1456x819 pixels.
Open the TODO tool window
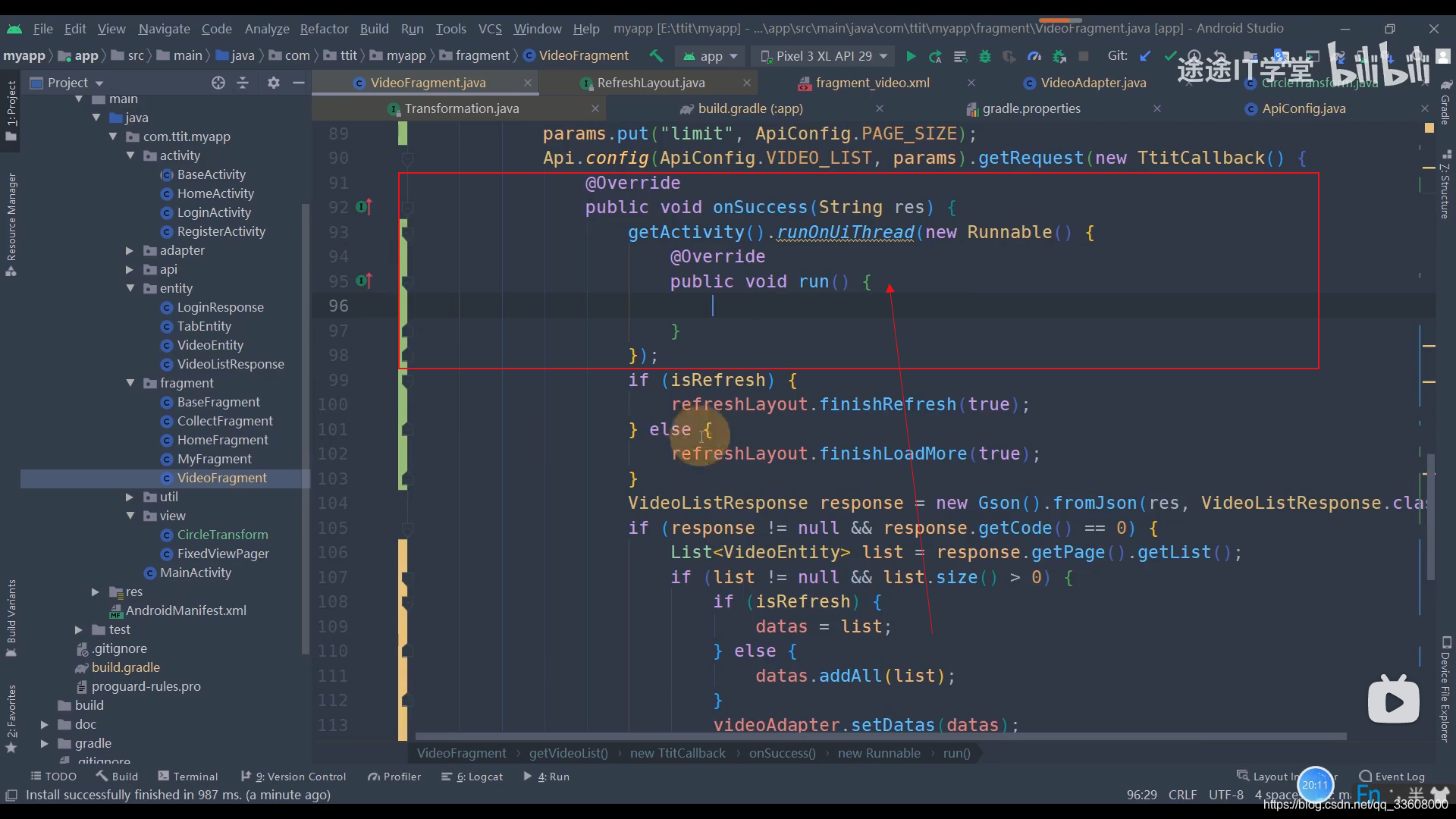[53, 777]
